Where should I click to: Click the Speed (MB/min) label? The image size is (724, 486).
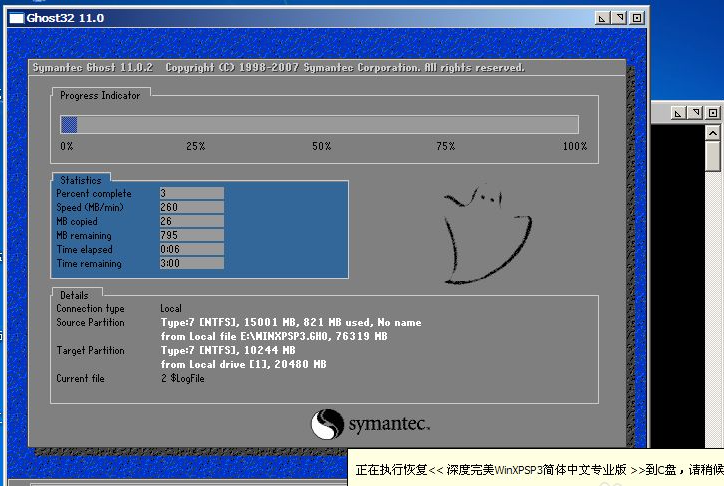pyautogui.click(x=90, y=207)
